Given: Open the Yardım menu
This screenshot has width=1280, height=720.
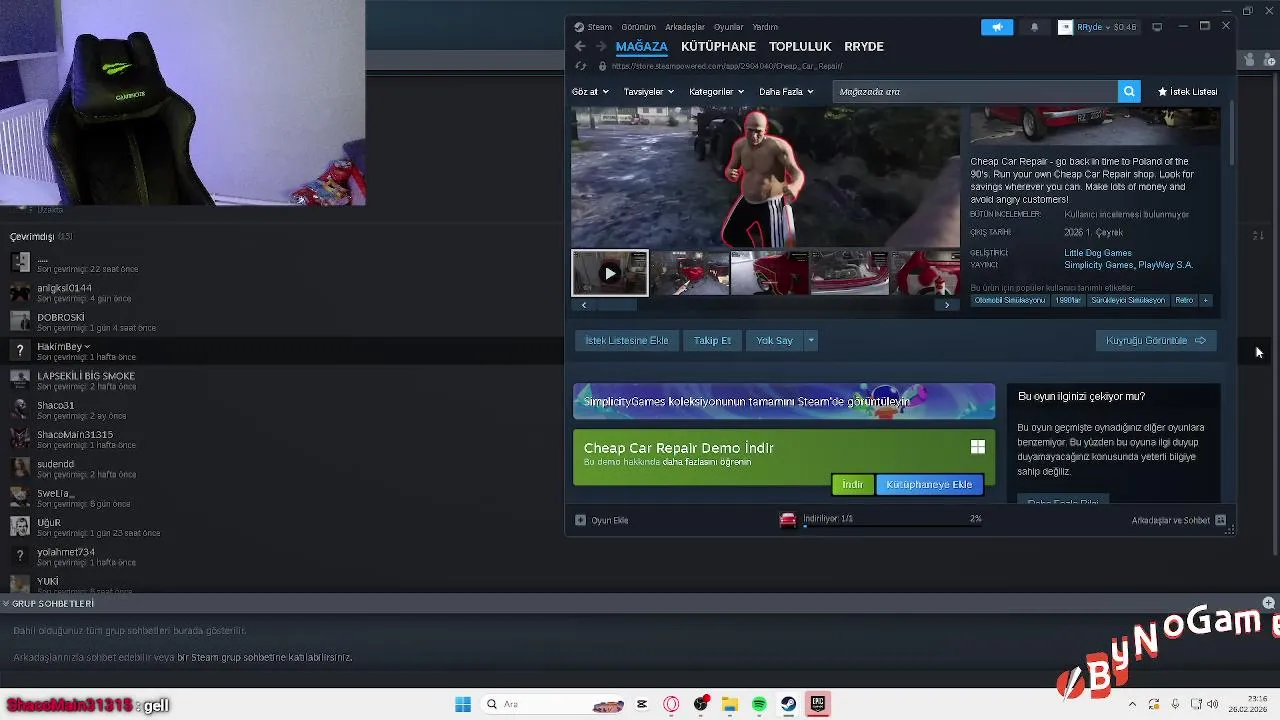Looking at the screenshot, I should [765, 27].
